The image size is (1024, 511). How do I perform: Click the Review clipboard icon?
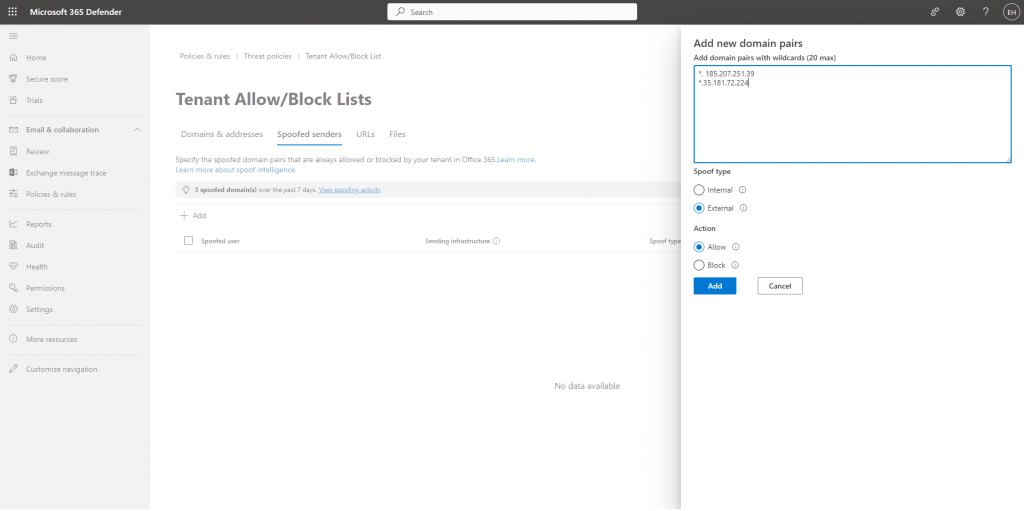click(13, 152)
